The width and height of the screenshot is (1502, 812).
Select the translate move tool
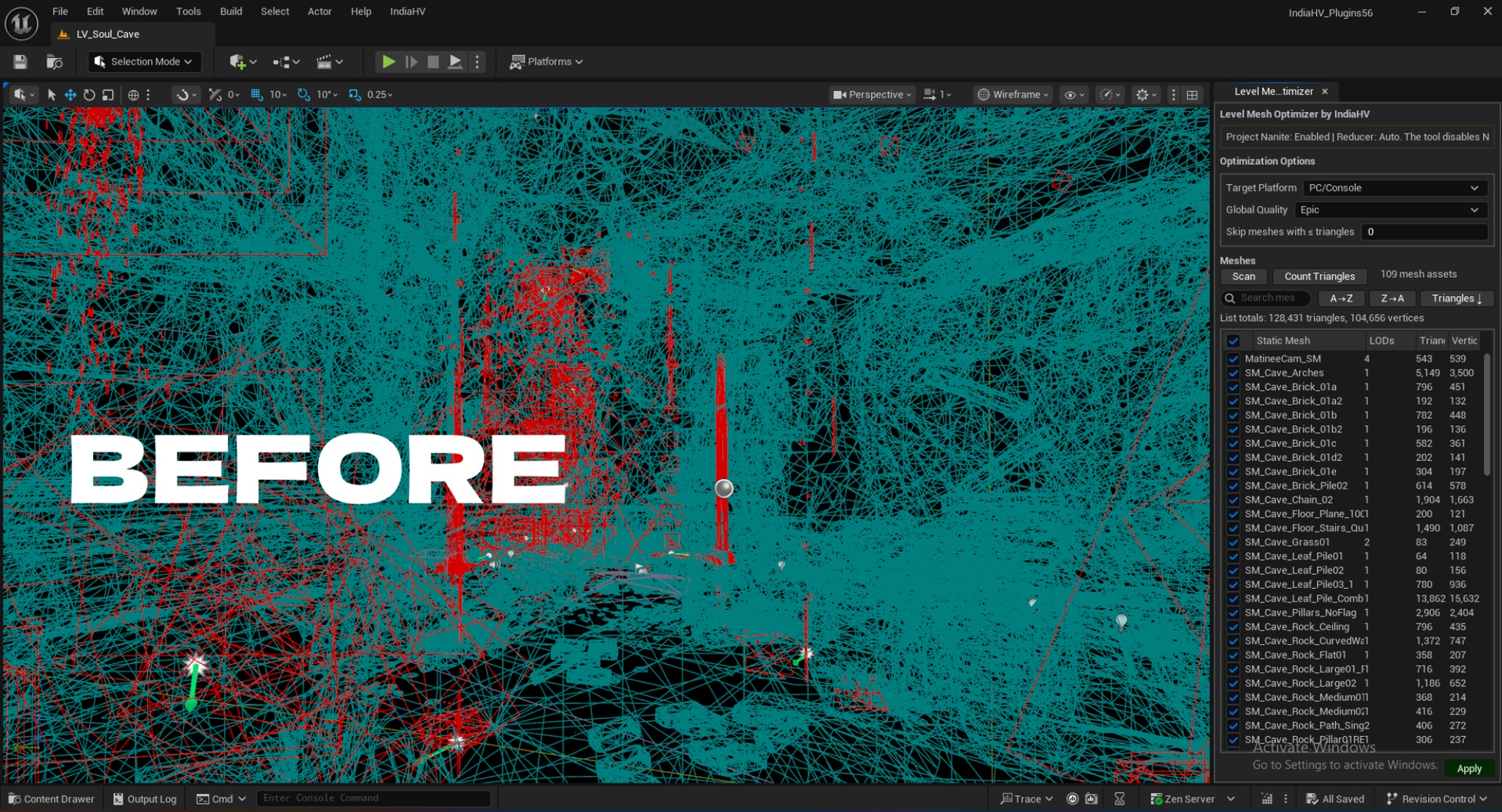[70, 95]
